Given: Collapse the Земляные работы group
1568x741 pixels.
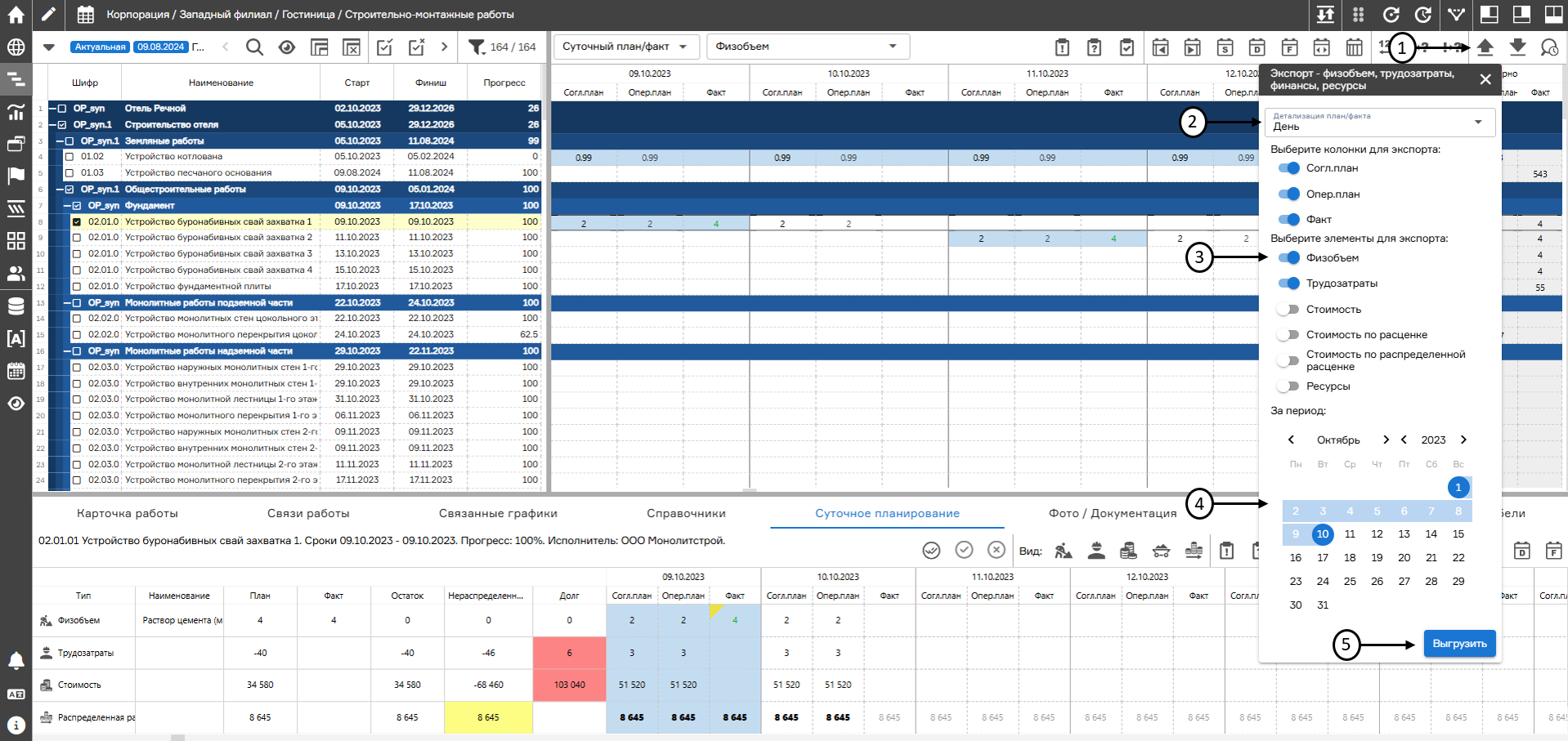Looking at the screenshot, I should [60, 141].
